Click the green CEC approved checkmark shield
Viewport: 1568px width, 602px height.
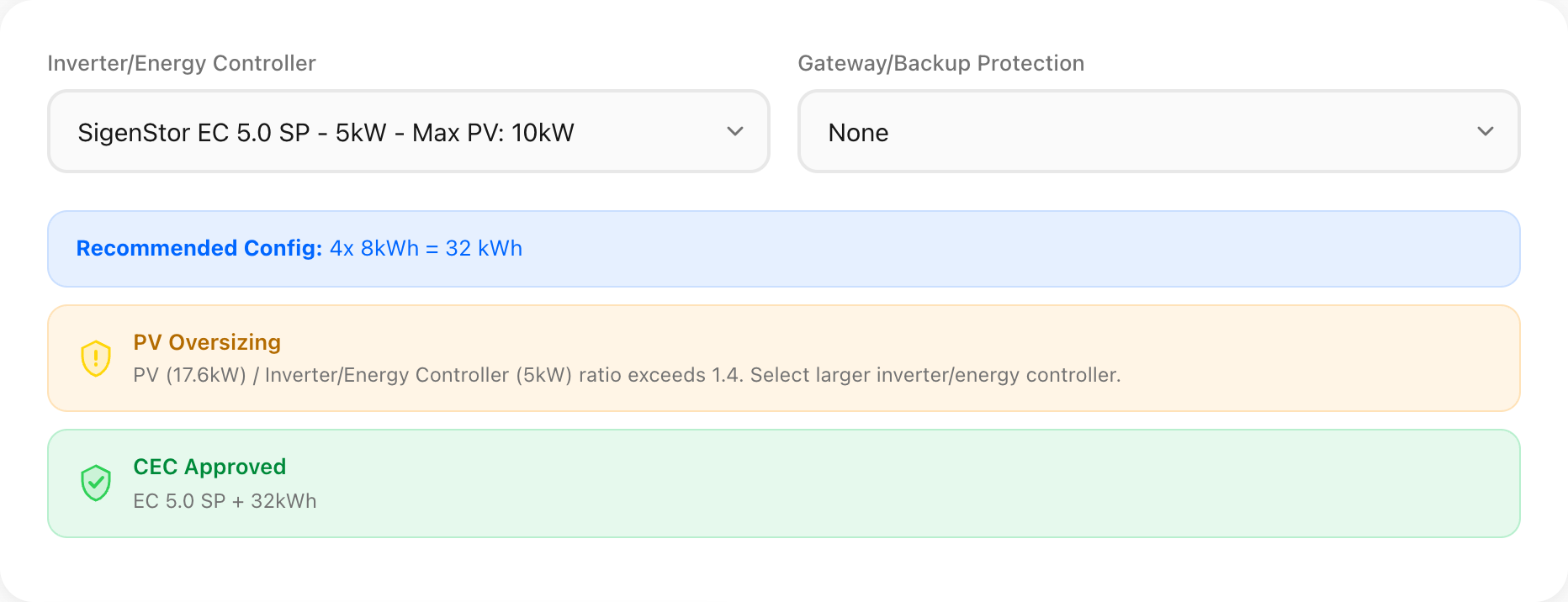[96, 483]
